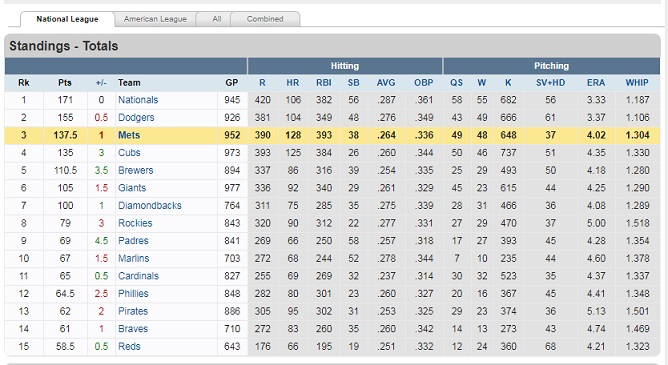The width and height of the screenshot is (668, 365).
Task: Sort by the ERA column header
Action: tap(596, 83)
